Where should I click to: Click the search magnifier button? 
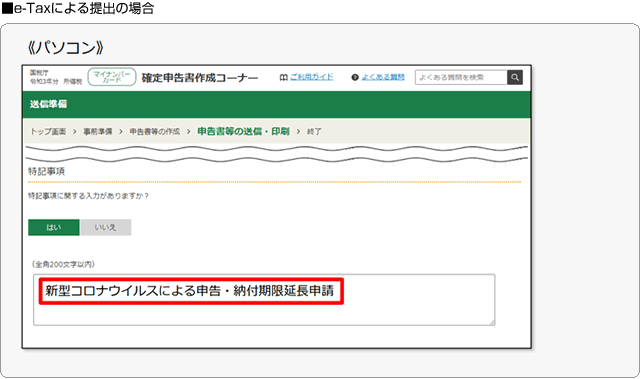(515, 77)
